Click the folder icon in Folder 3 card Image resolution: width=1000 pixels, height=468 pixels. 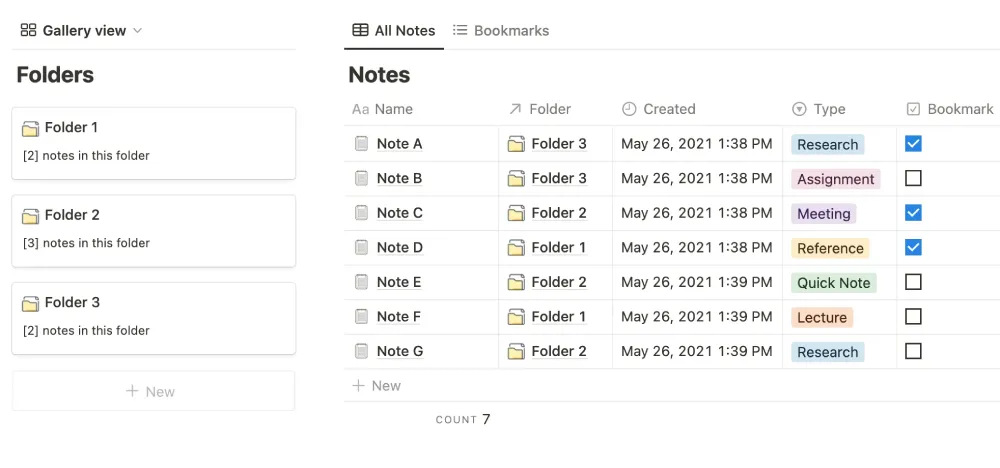(30, 303)
